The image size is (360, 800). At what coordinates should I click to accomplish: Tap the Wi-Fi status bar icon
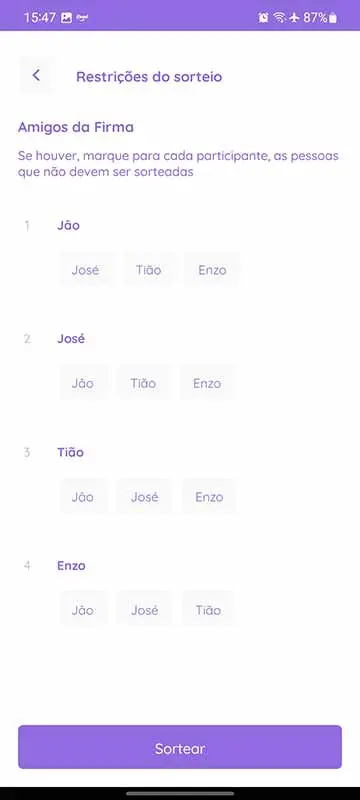pyautogui.click(x=279, y=18)
